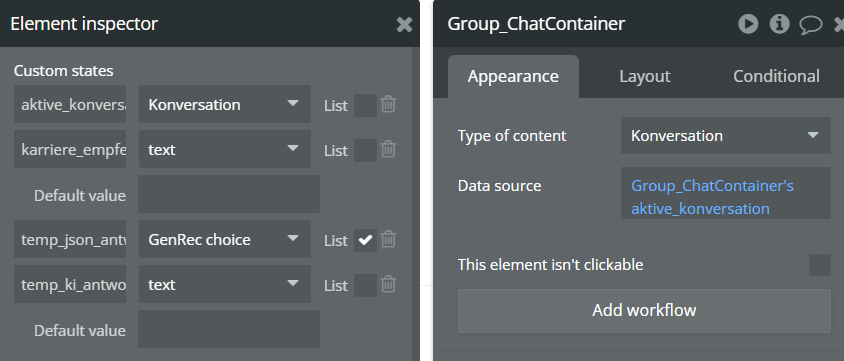Open the Conditional tab
Viewport: 844px width, 361px height.
pyautogui.click(x=776, y=76)
